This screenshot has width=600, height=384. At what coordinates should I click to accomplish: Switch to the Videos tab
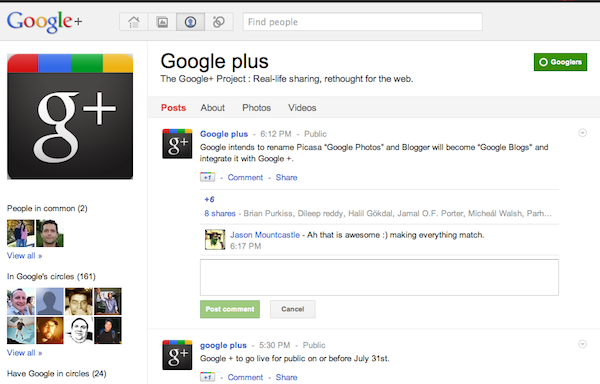[302, 108]
